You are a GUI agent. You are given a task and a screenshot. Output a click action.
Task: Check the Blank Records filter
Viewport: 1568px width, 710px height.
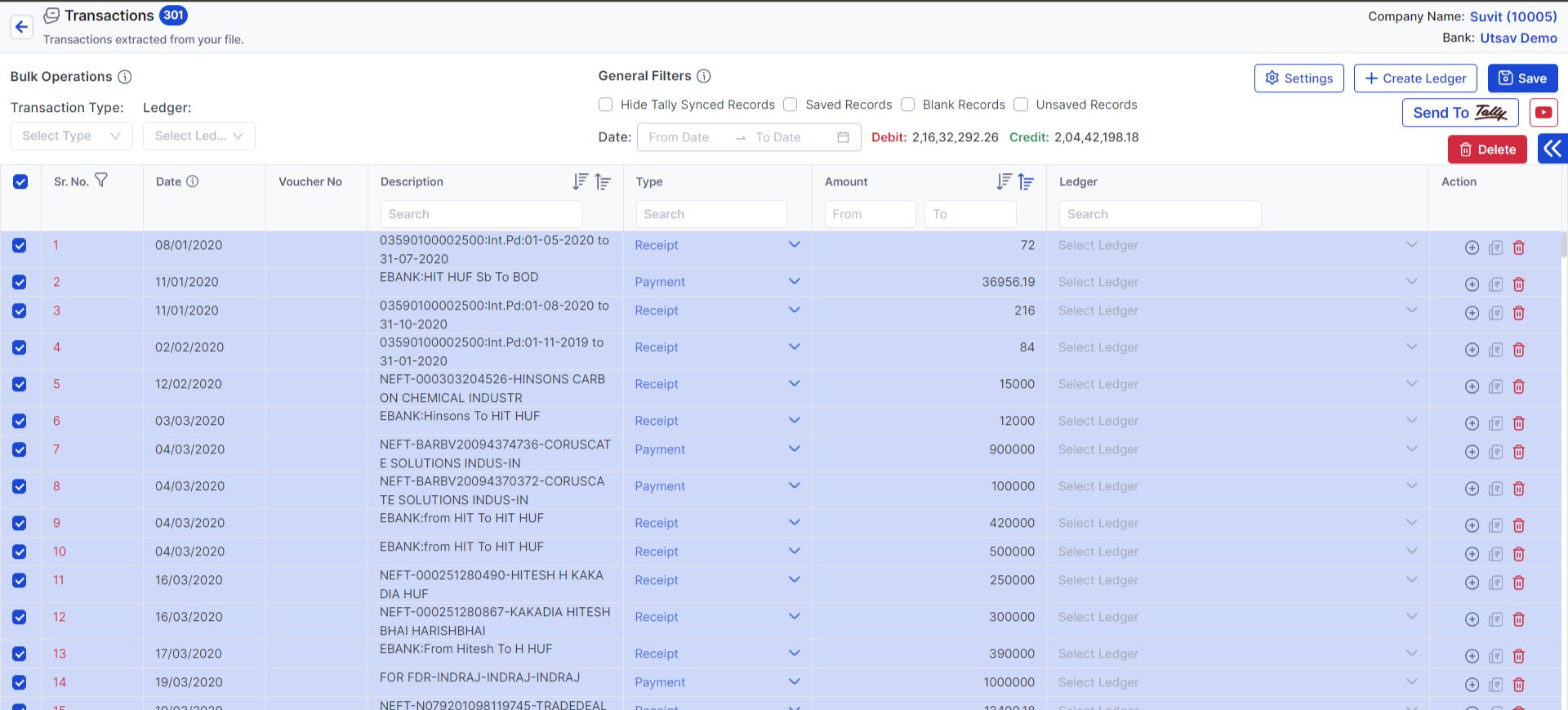click(907, 105)
